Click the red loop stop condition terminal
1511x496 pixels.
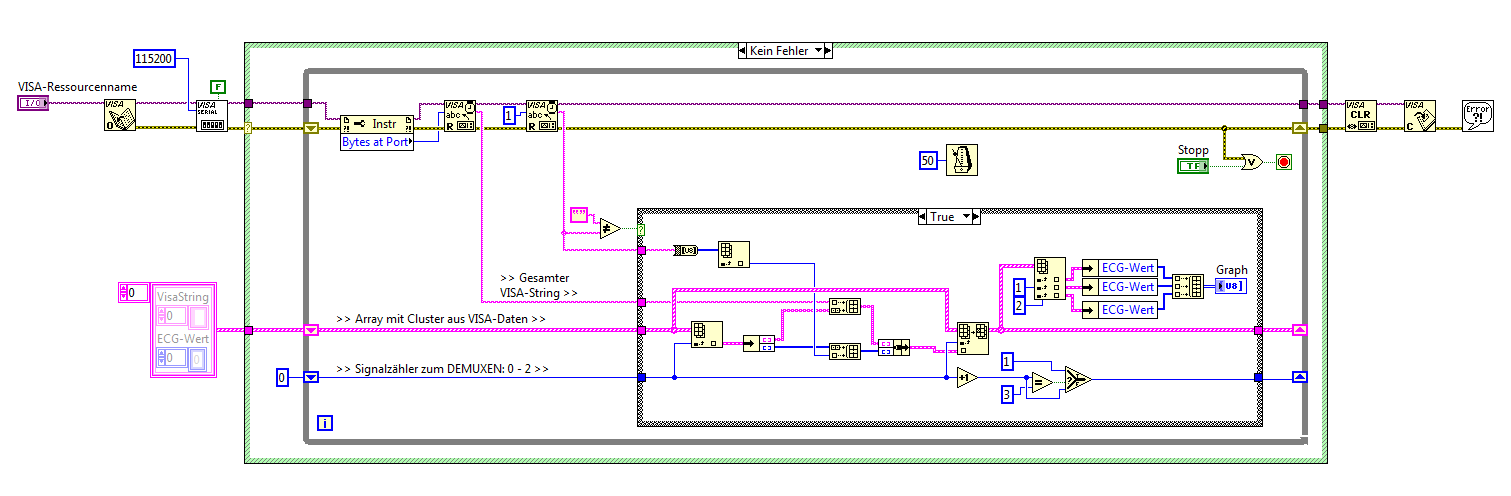click(x=1283, y=162)
